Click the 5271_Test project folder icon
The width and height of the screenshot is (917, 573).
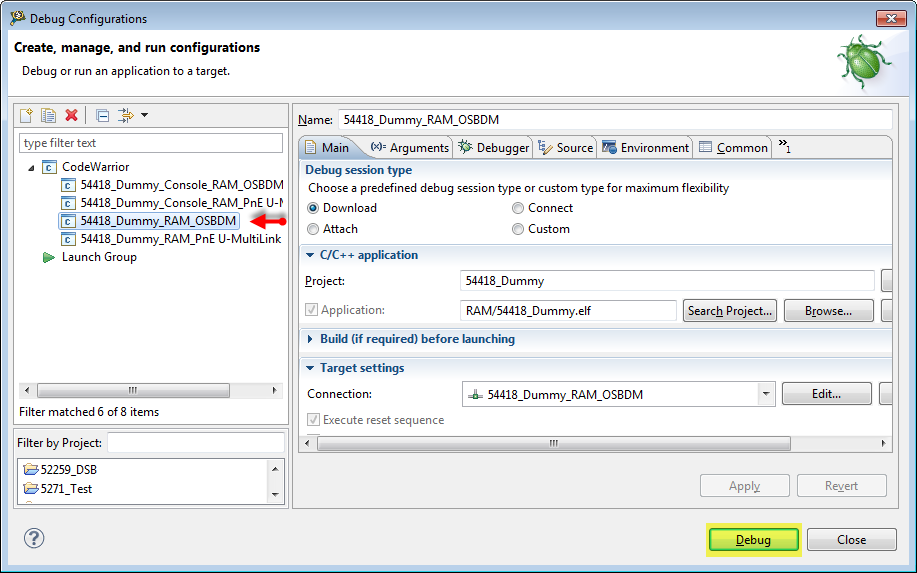tap(30, 488)
